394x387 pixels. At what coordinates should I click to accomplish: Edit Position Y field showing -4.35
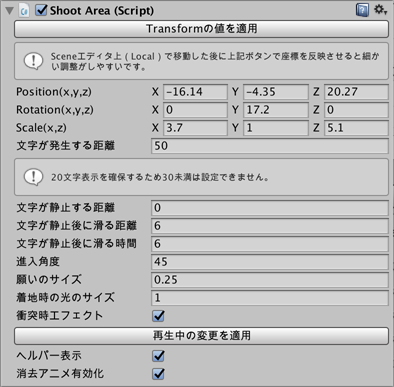coord(276,92)
